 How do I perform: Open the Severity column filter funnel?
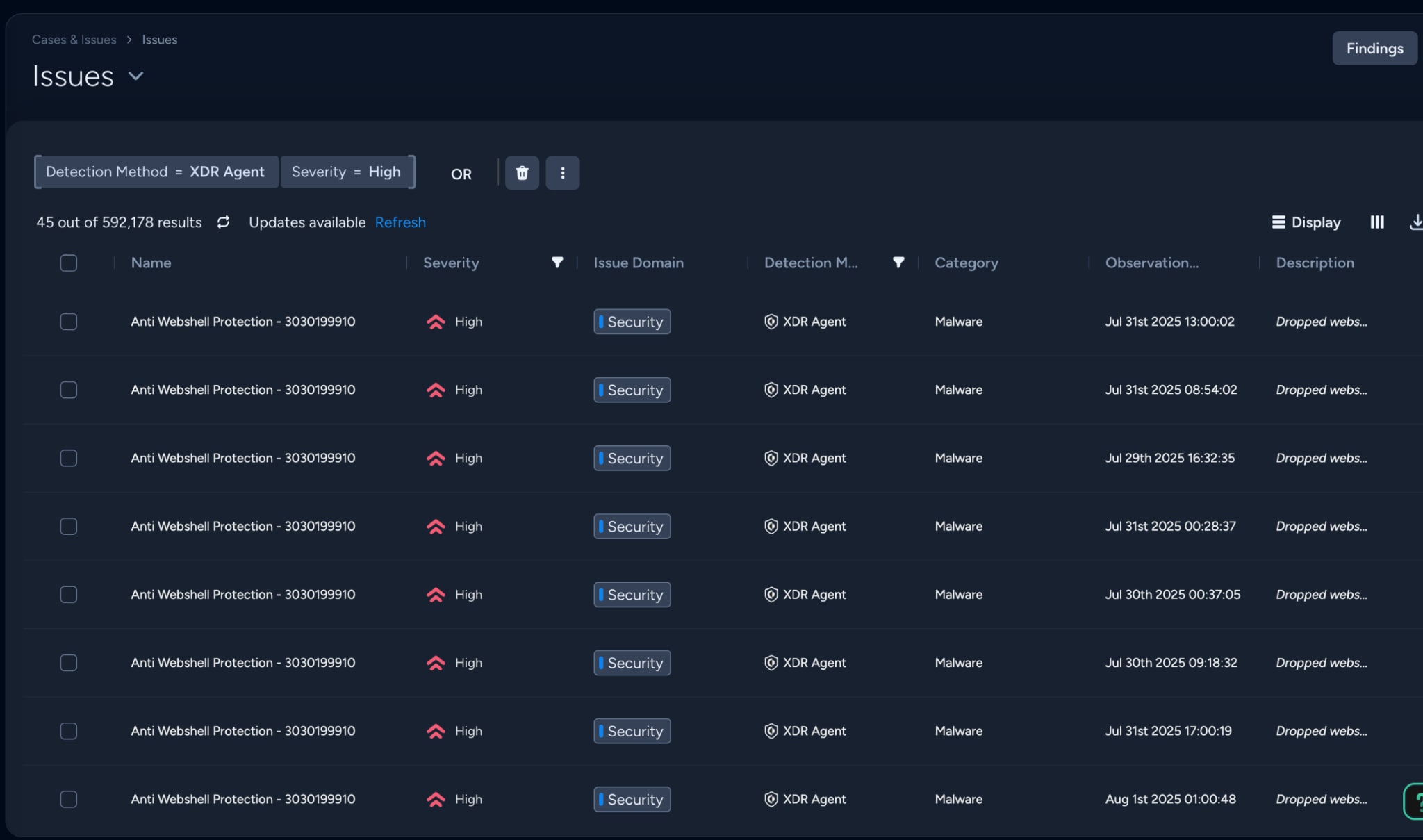point(557,263)
